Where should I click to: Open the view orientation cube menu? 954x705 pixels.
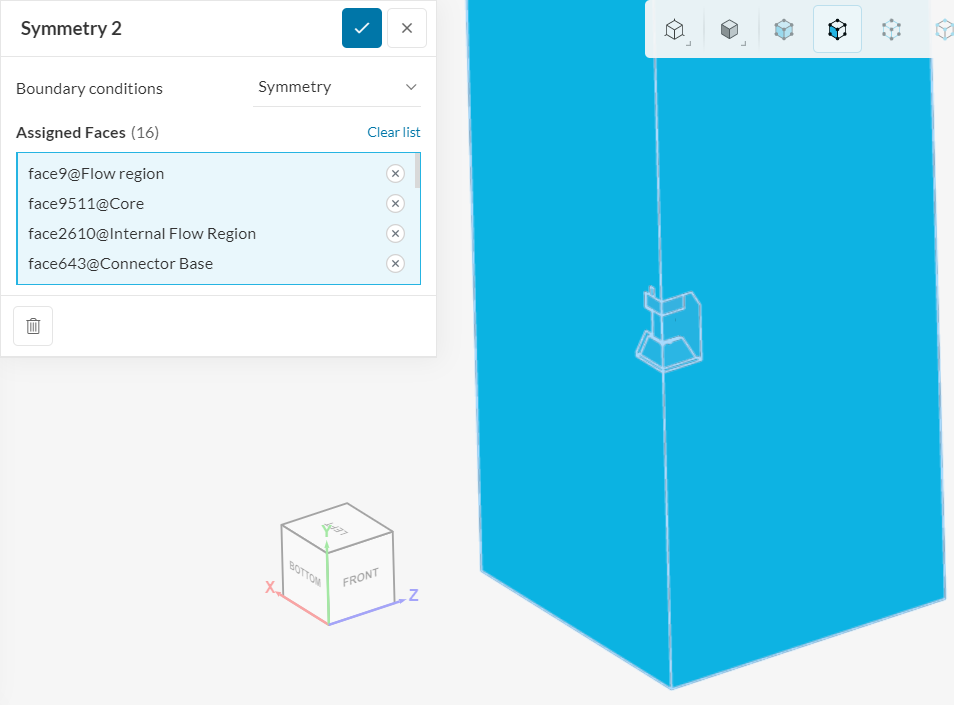(x=676, y=30)
